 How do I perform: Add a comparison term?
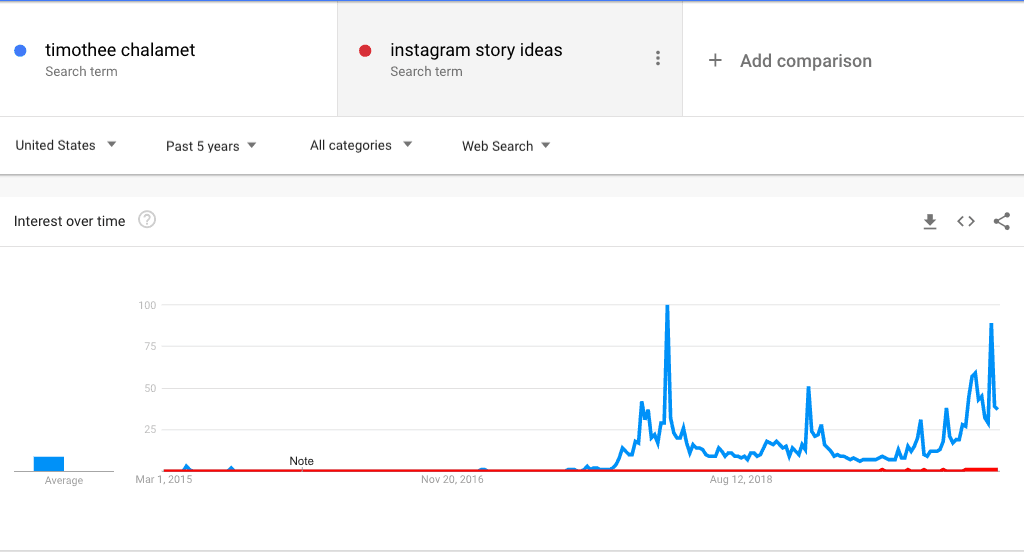[806, 61]
